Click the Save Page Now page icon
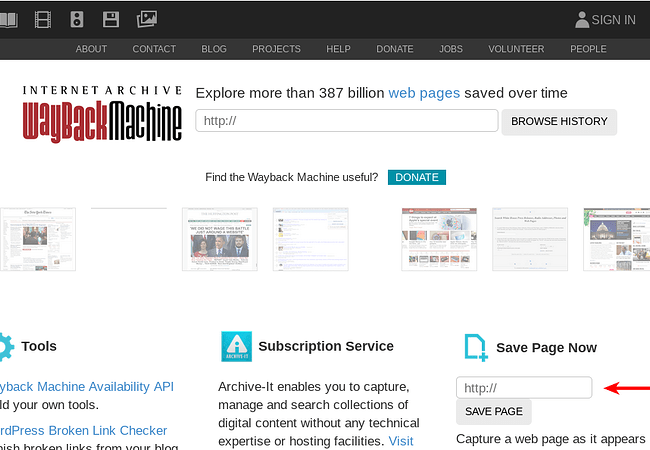Viewport: 650px width, 450px height. (x=475, y=347)
